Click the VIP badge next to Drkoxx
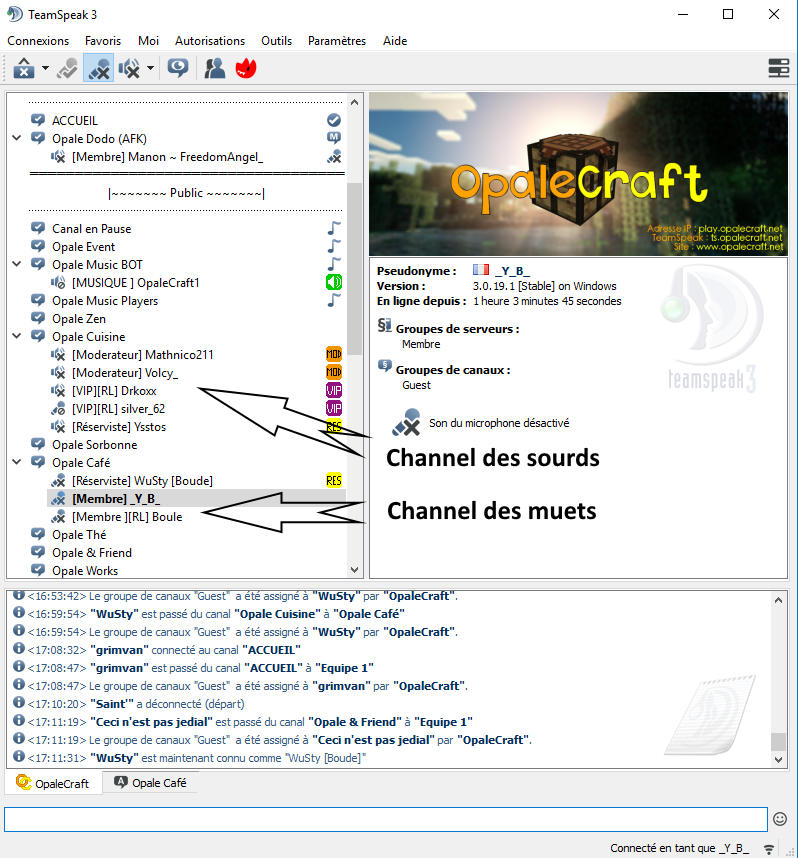Image resolution: width=798 pixels, height=858 pixels. tap(334, 391)
